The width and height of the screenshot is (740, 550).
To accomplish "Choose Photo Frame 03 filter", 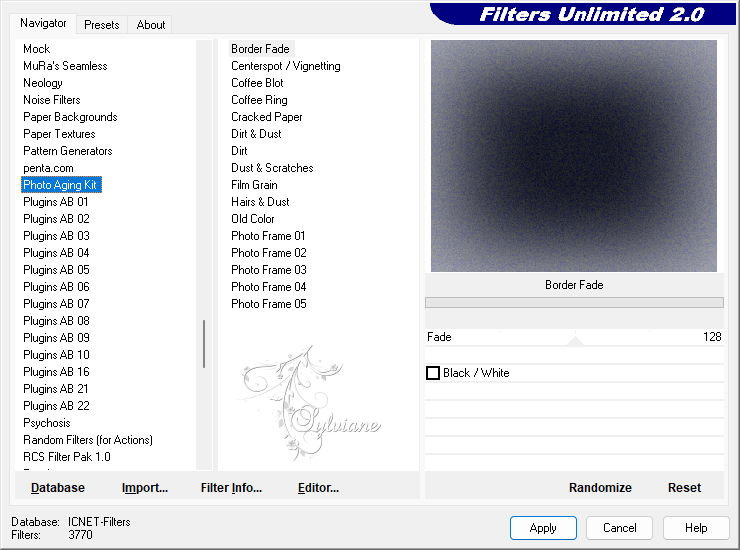I will 269,270.
